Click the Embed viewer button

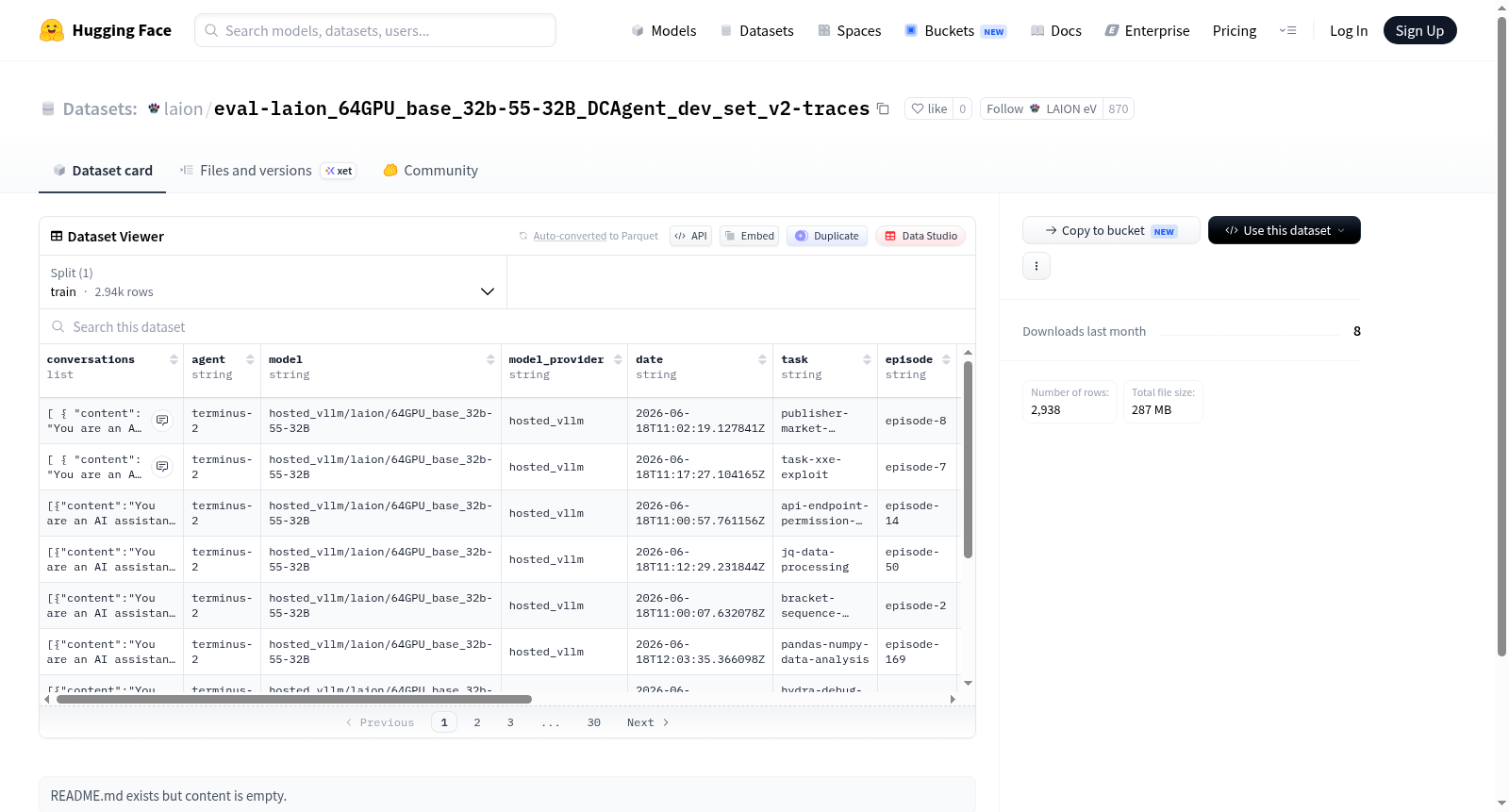[749, 236]
